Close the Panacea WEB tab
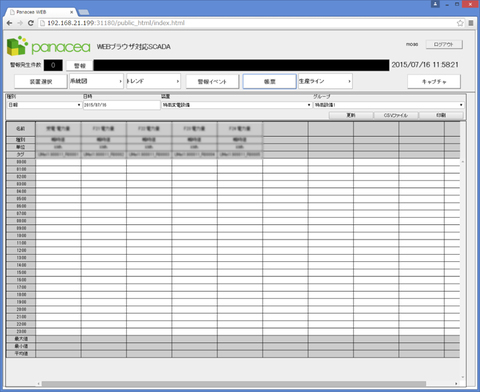This screenshot has height=392, width=480. 71,12
